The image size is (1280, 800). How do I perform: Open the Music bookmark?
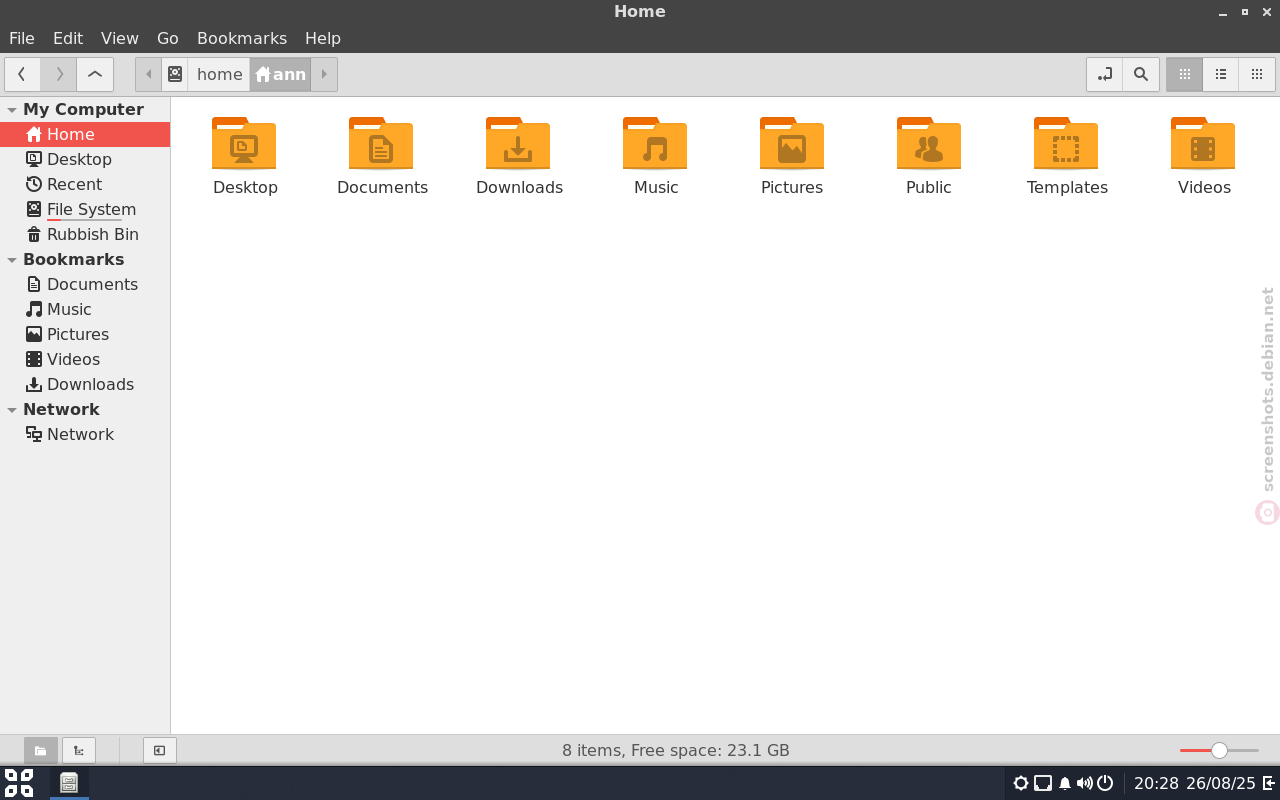coord(85,309)
